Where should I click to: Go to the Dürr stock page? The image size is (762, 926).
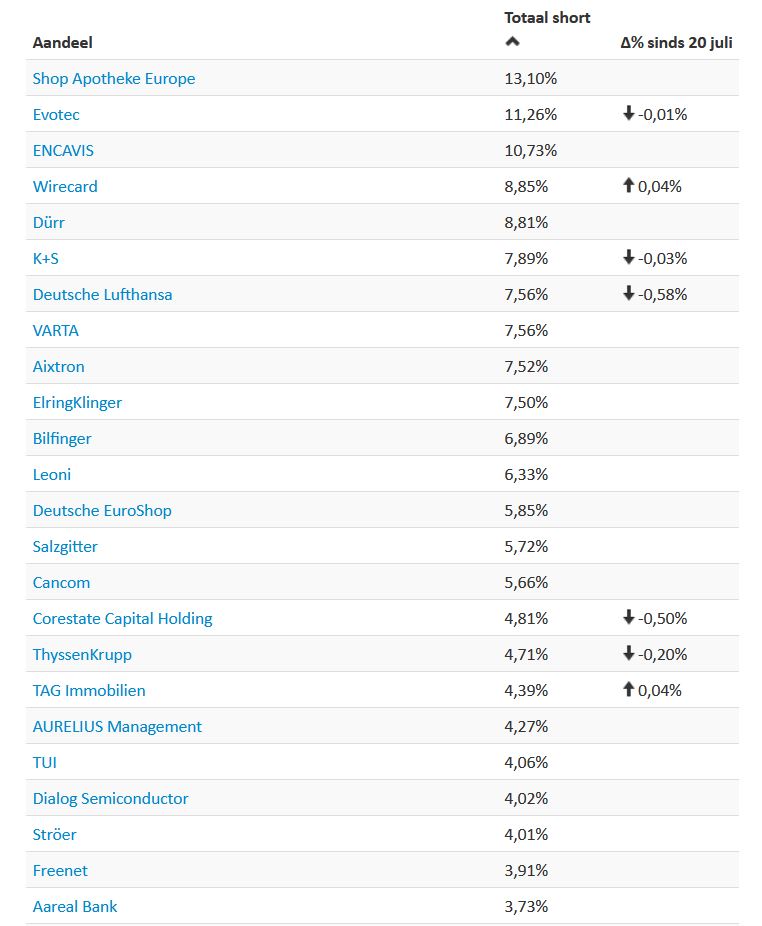49,222
